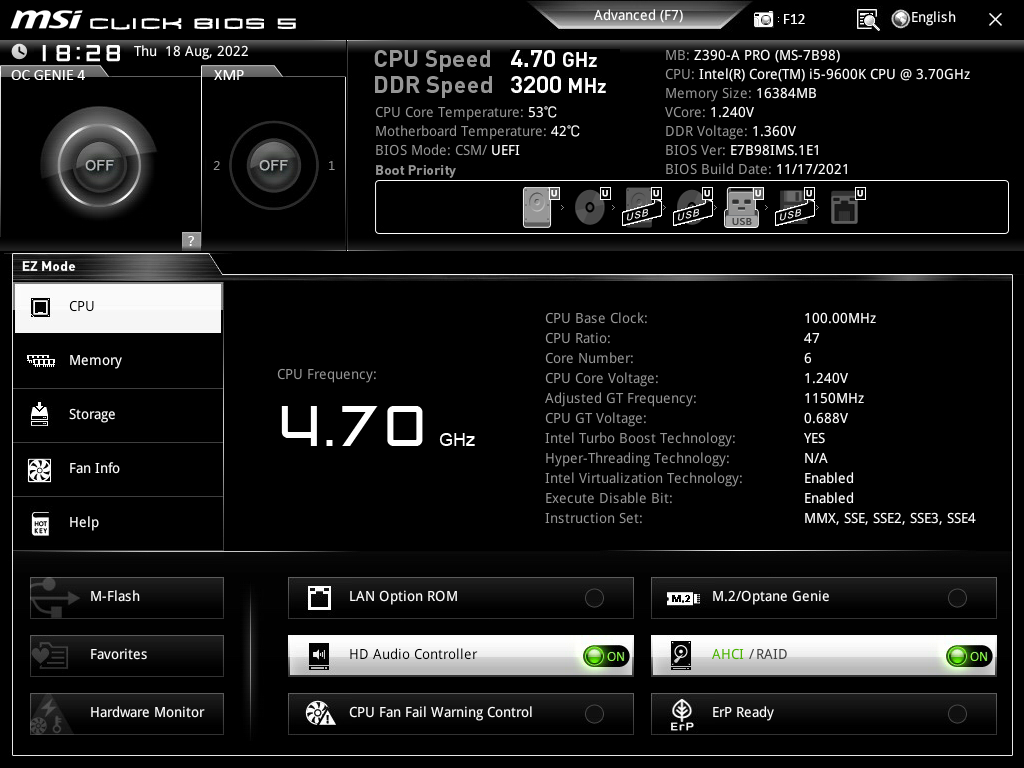
Task: Select the USB floppy boot device icon
Action: (793, 207)
